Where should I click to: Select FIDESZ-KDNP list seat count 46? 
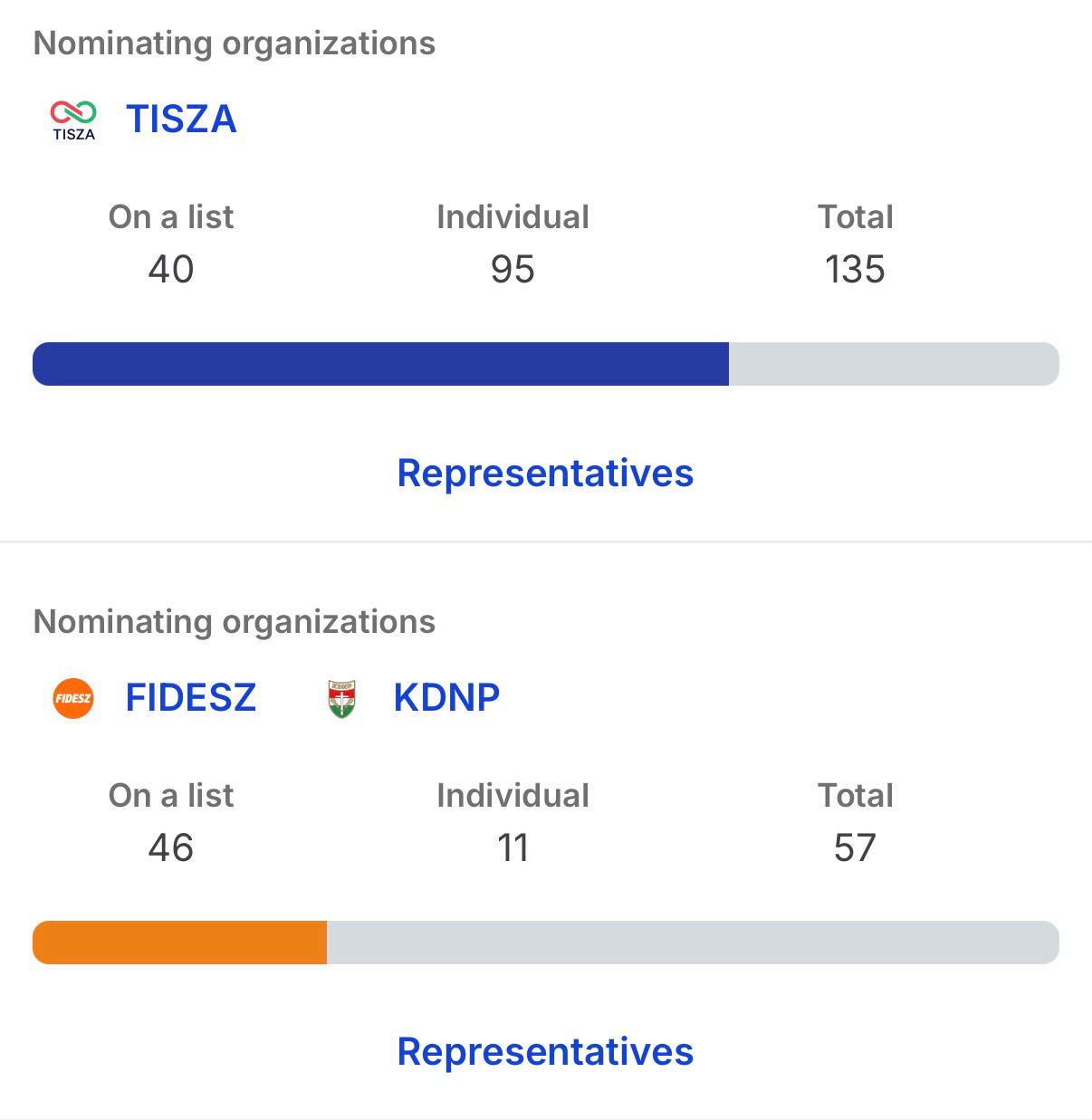170,848
